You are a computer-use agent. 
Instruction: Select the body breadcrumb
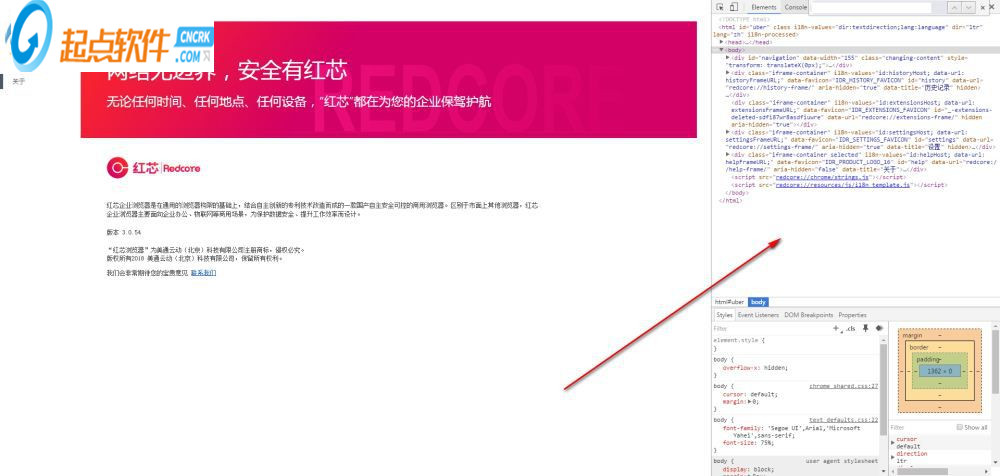pyautogui.click(x=758, y=302)
